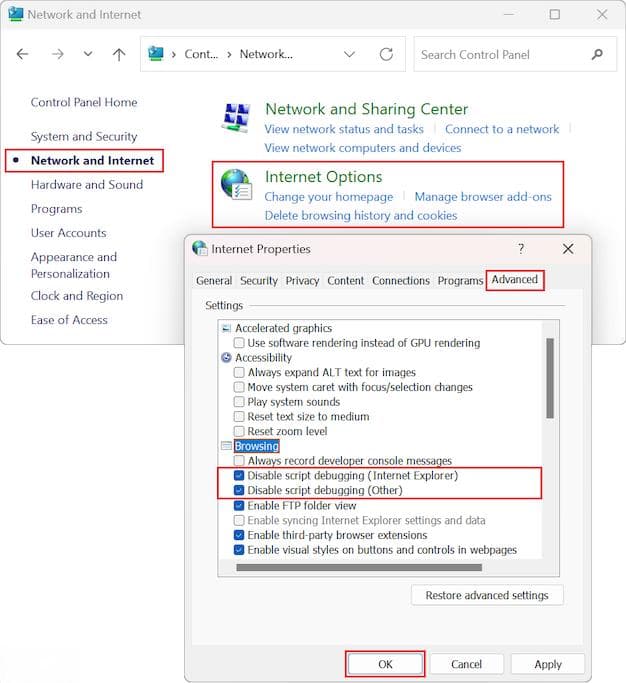The width and height of the screenshot is (626, 683).
Task: Click Change your homepage link
Action: click(328, 197)
